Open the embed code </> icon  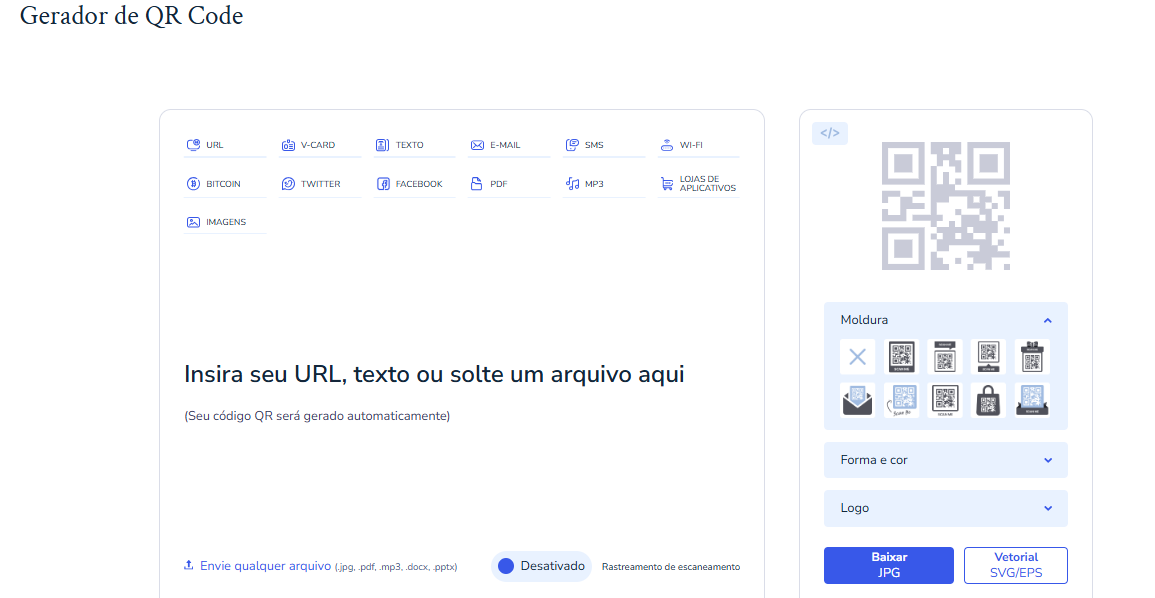(x=830, y=133)
